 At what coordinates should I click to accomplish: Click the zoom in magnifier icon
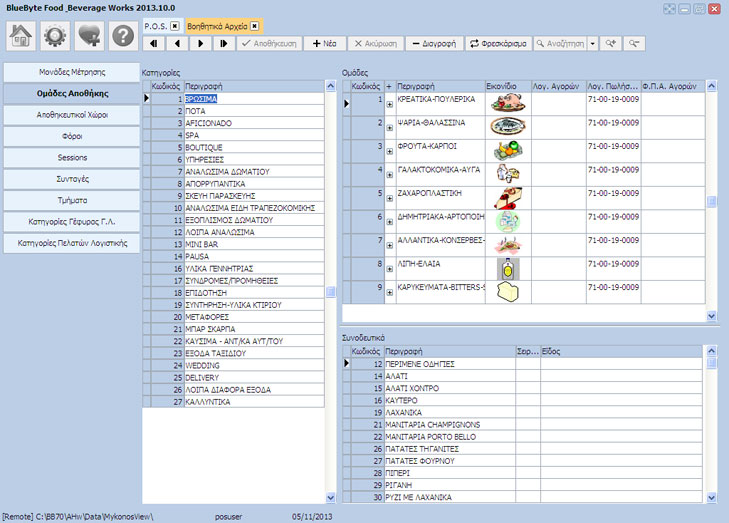[x=610, y=44]
